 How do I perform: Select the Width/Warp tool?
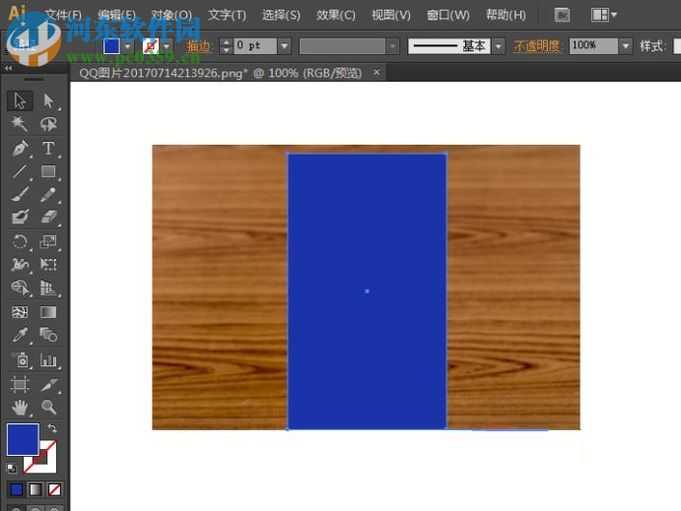[x=20, y=264]
